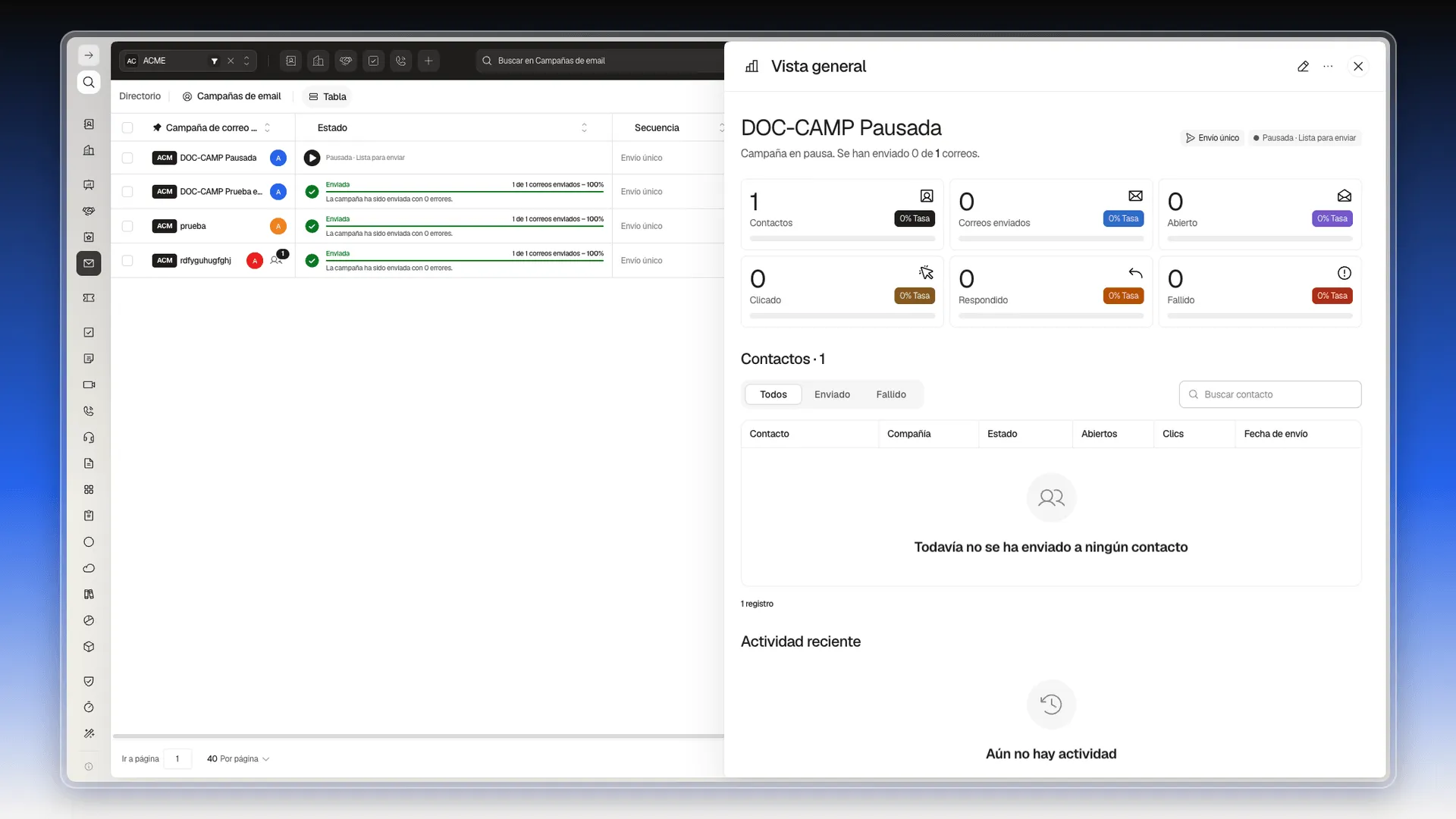1456x819 pixels.
Task: Click the Contactos card progress bar
Action: point(842,239)
